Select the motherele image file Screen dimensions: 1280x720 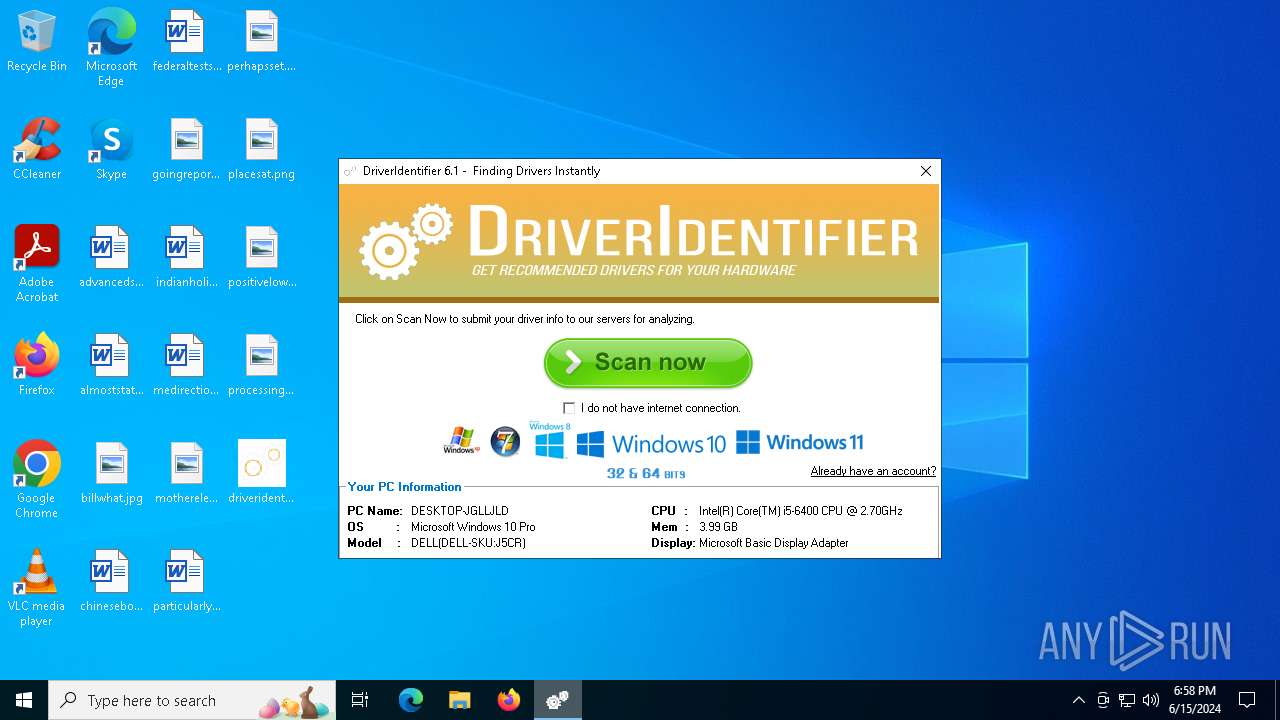pyautogui.click(x=186, y=474)
